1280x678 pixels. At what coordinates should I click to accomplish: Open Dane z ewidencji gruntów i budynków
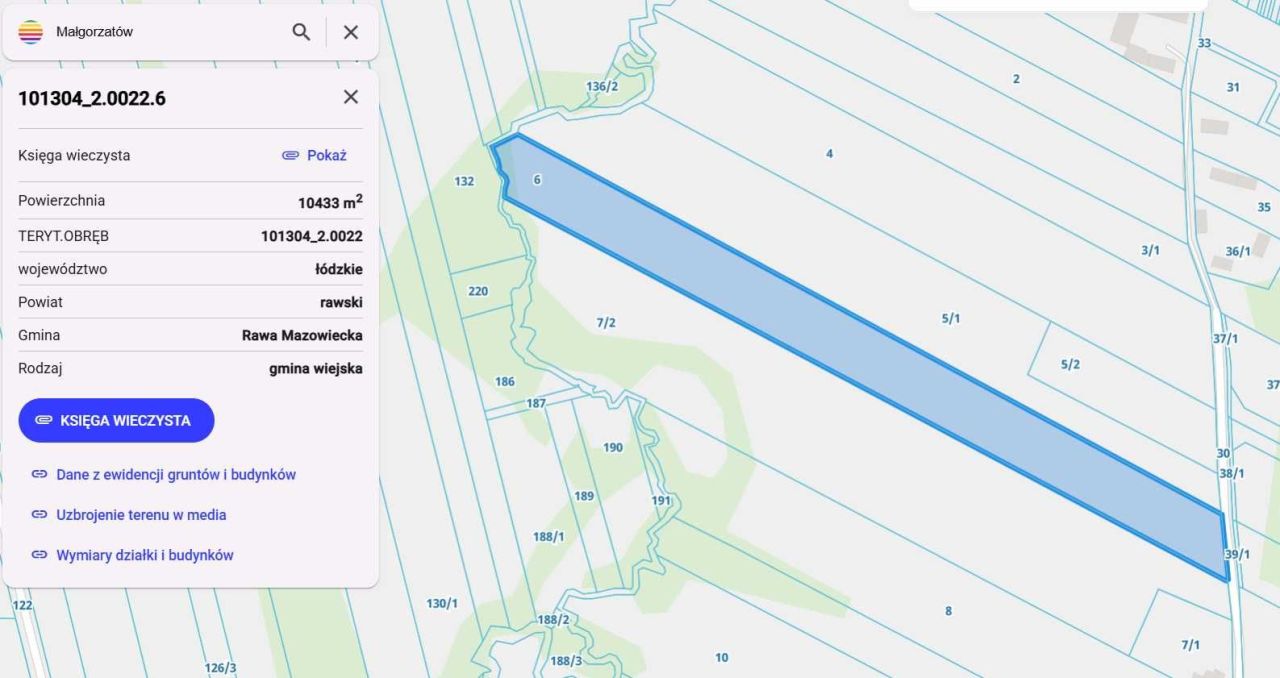176,474
